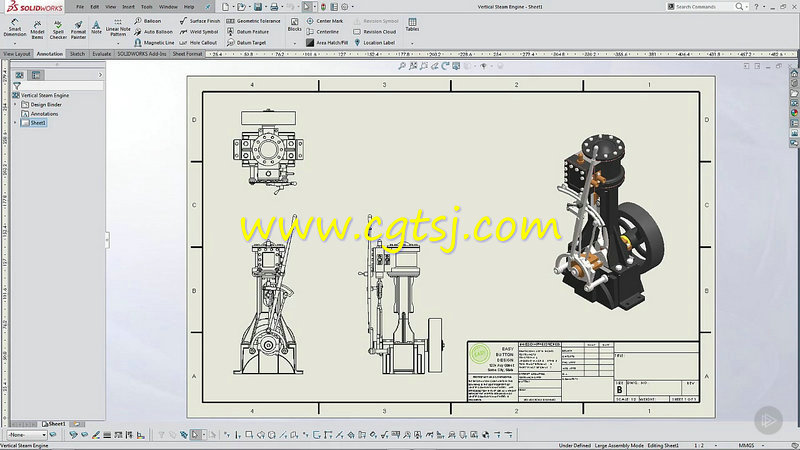
Task: Click the Auto Balloon tool
Action: [154, 32]
